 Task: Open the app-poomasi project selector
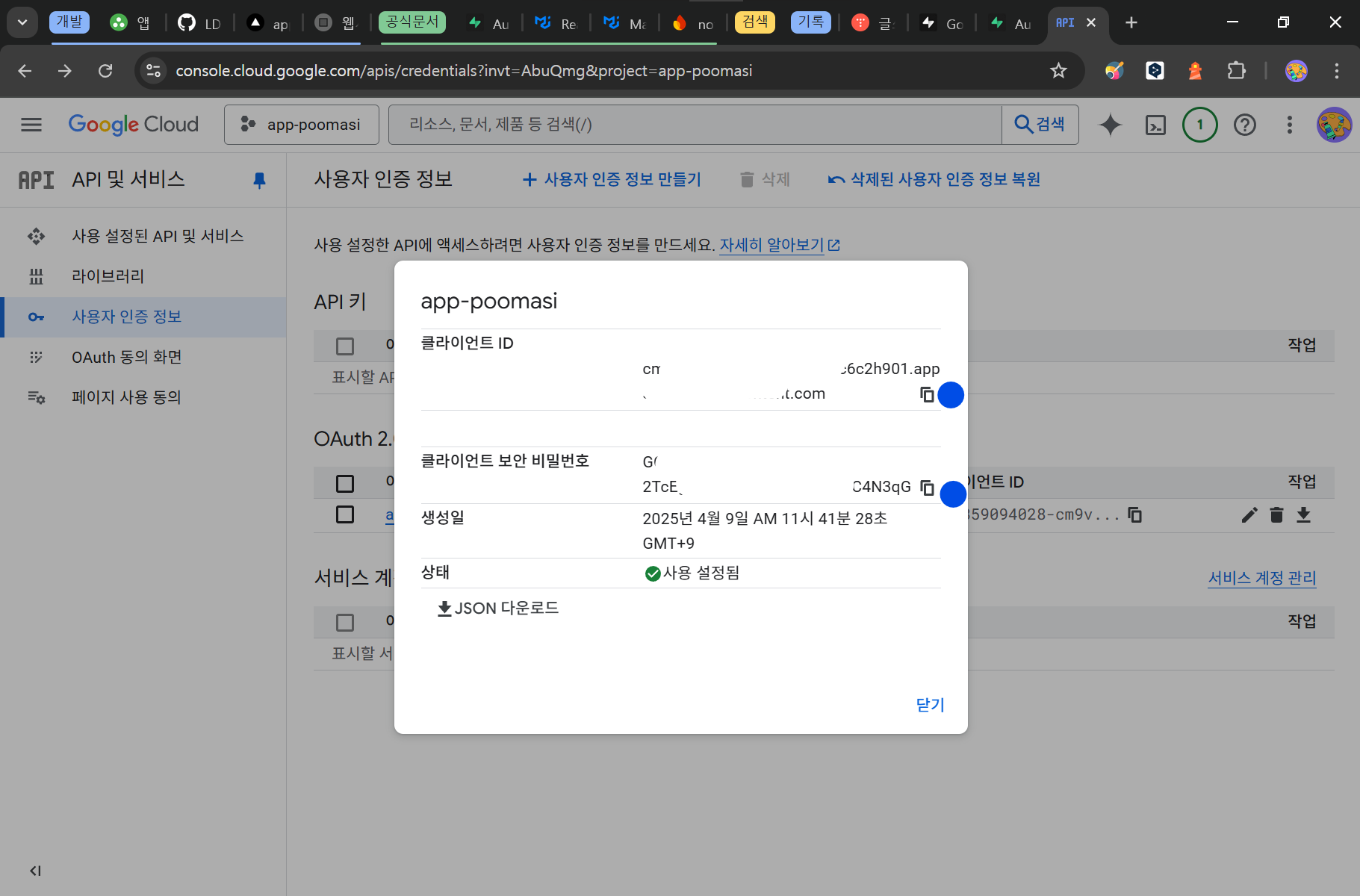[x=302, y=125]
